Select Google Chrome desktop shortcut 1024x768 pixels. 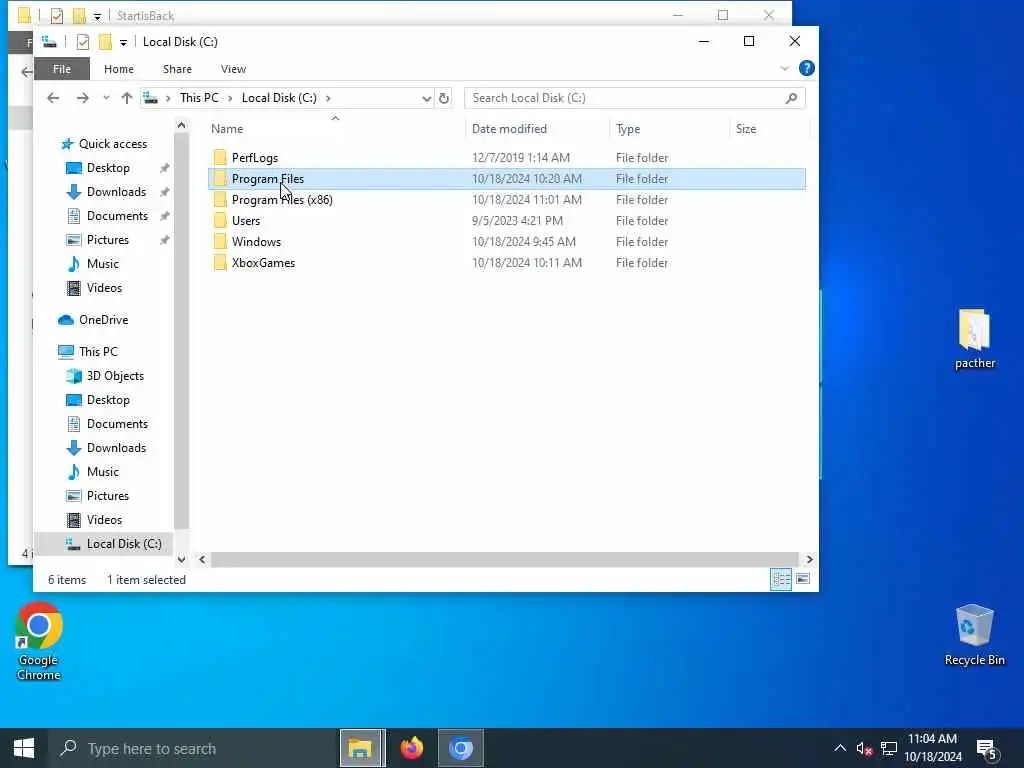39,642
